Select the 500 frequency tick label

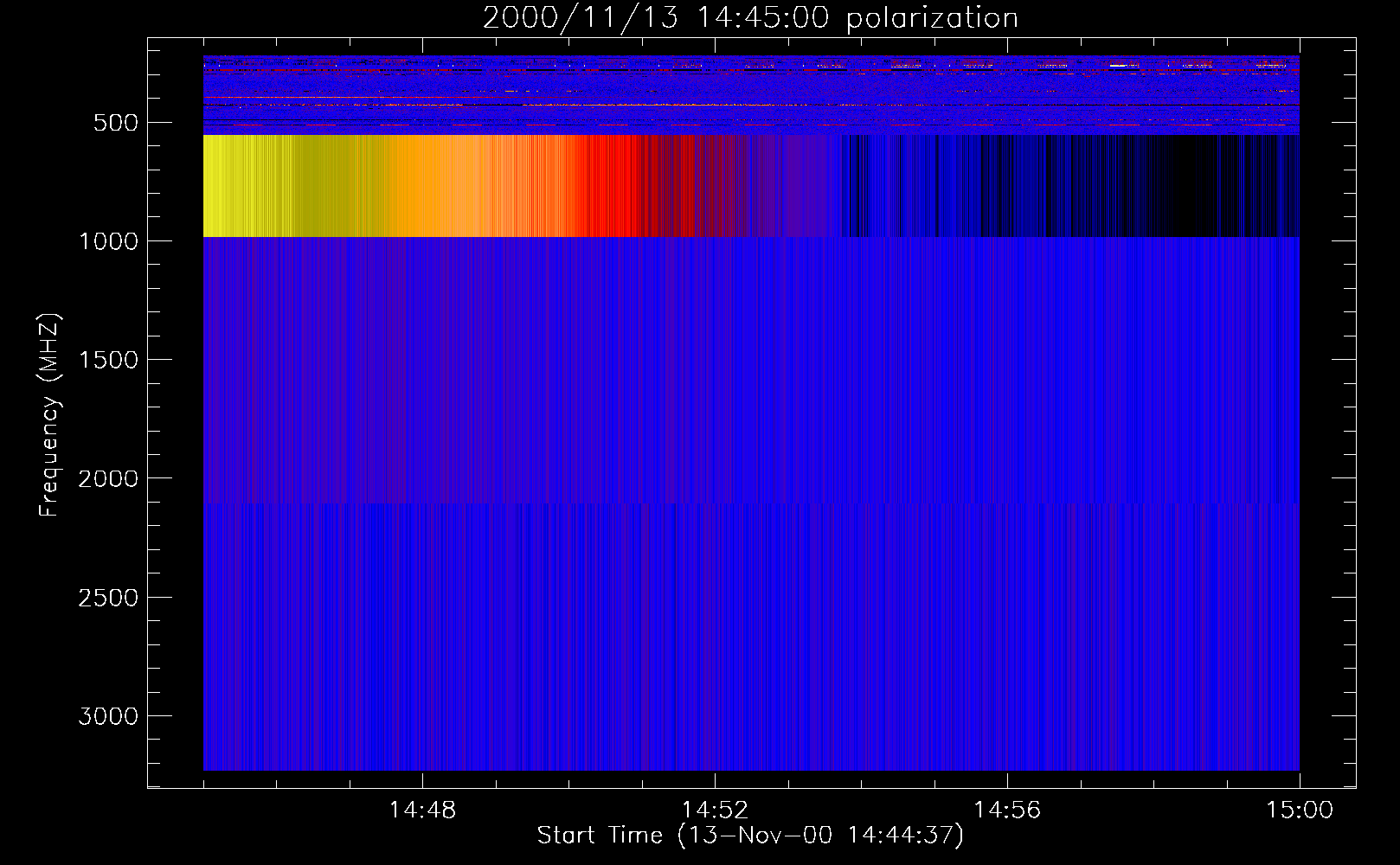coord(116,123)
